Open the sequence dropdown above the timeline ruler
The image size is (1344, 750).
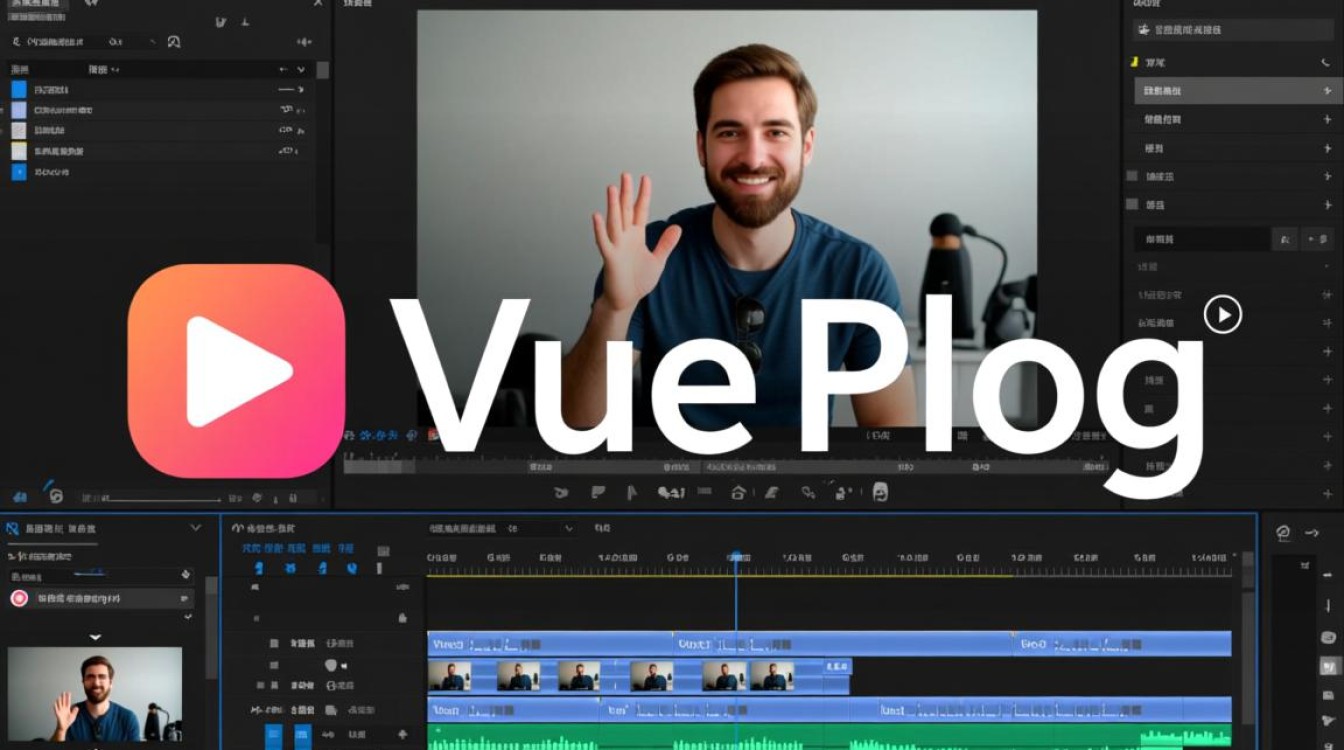[x=502, y=528]
